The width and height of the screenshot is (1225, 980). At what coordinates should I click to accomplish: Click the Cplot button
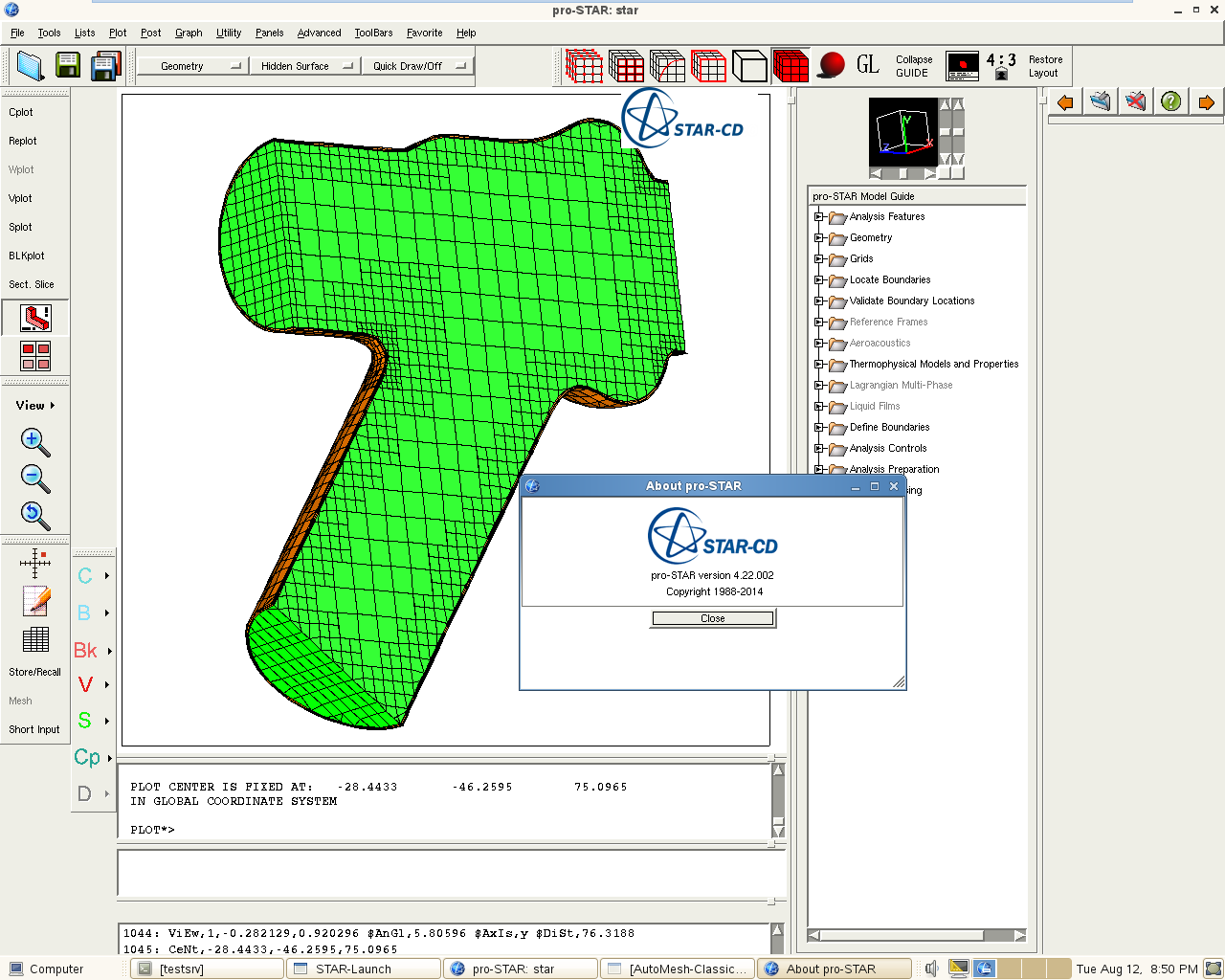pos(21,112)
